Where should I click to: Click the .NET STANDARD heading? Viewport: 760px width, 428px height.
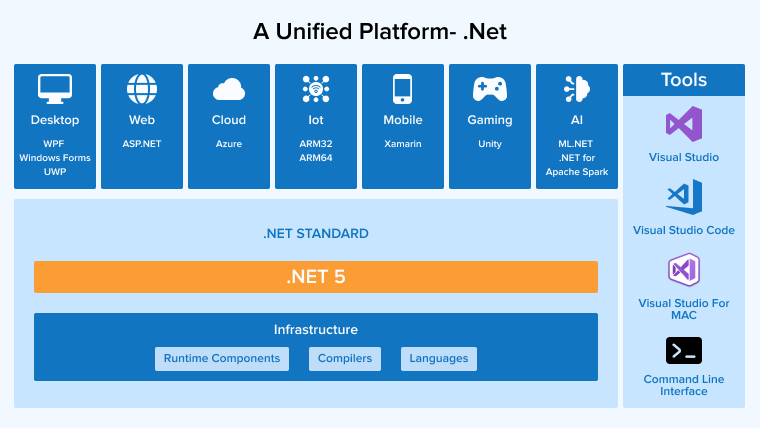[x=316, y=234]
